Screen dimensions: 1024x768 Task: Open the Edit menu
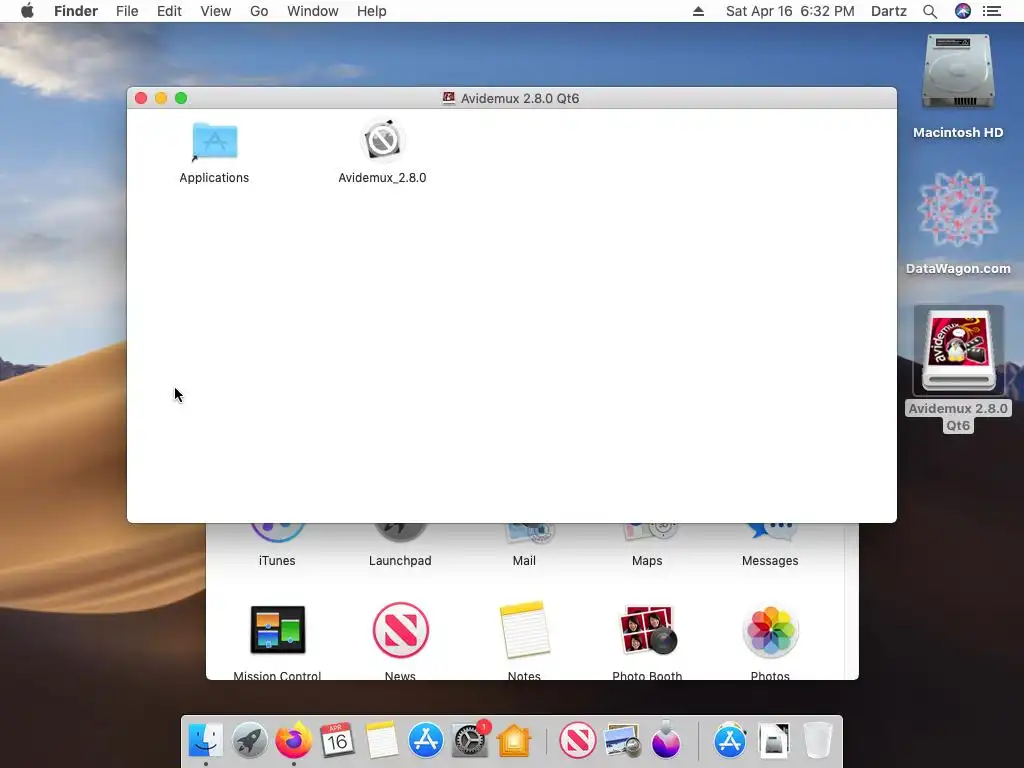169,11
